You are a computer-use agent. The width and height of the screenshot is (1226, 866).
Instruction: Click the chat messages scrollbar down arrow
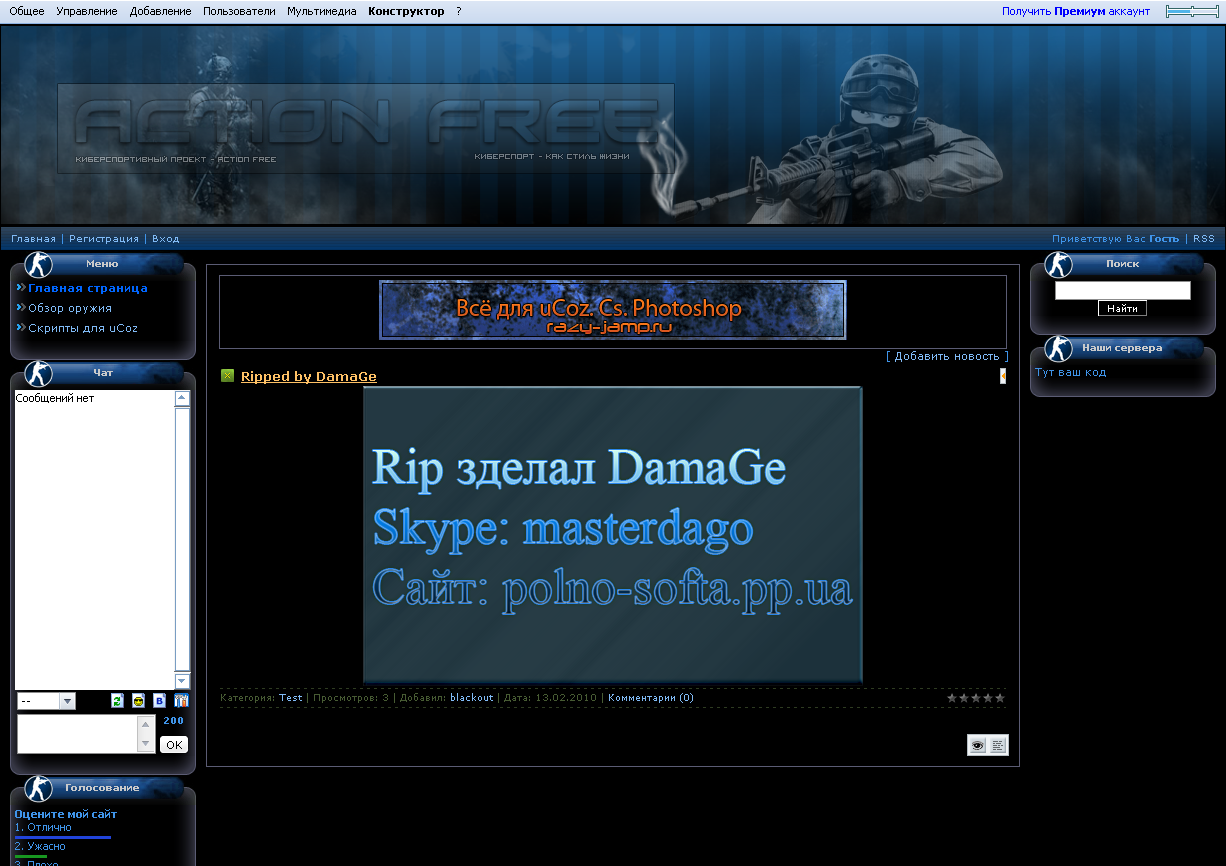[182, 680]
